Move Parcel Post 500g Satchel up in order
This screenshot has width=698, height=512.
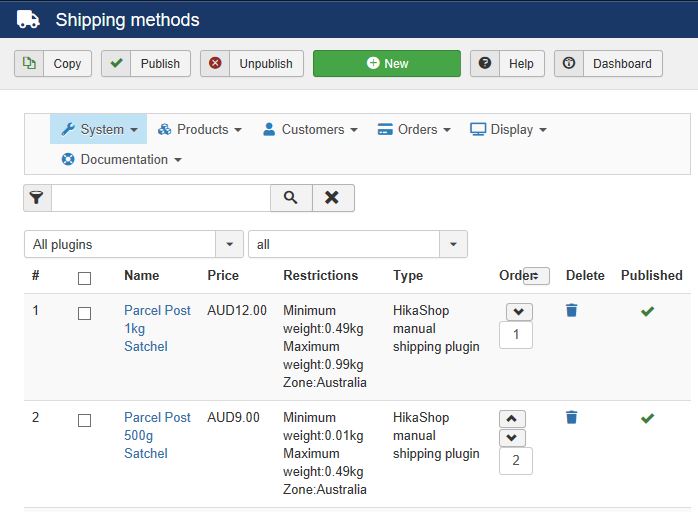tap(510, 419)
